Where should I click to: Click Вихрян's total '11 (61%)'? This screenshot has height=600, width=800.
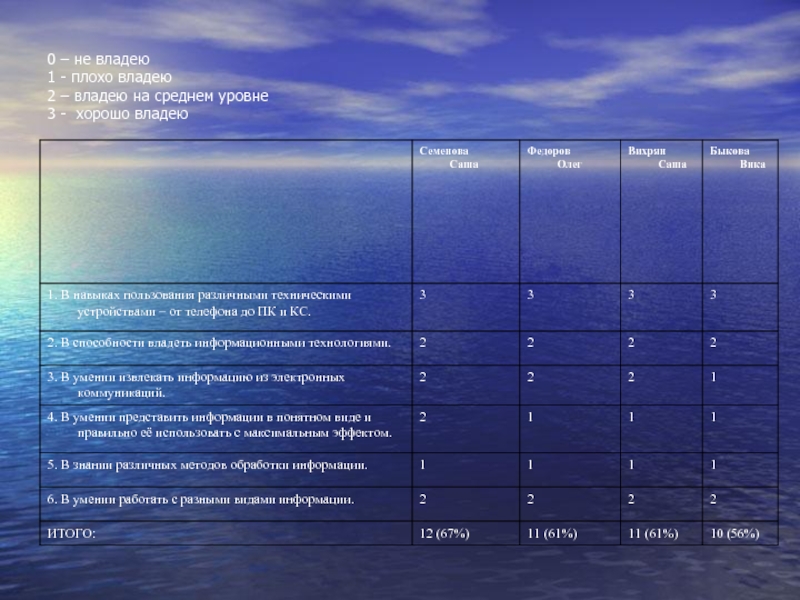click(653, 534)
